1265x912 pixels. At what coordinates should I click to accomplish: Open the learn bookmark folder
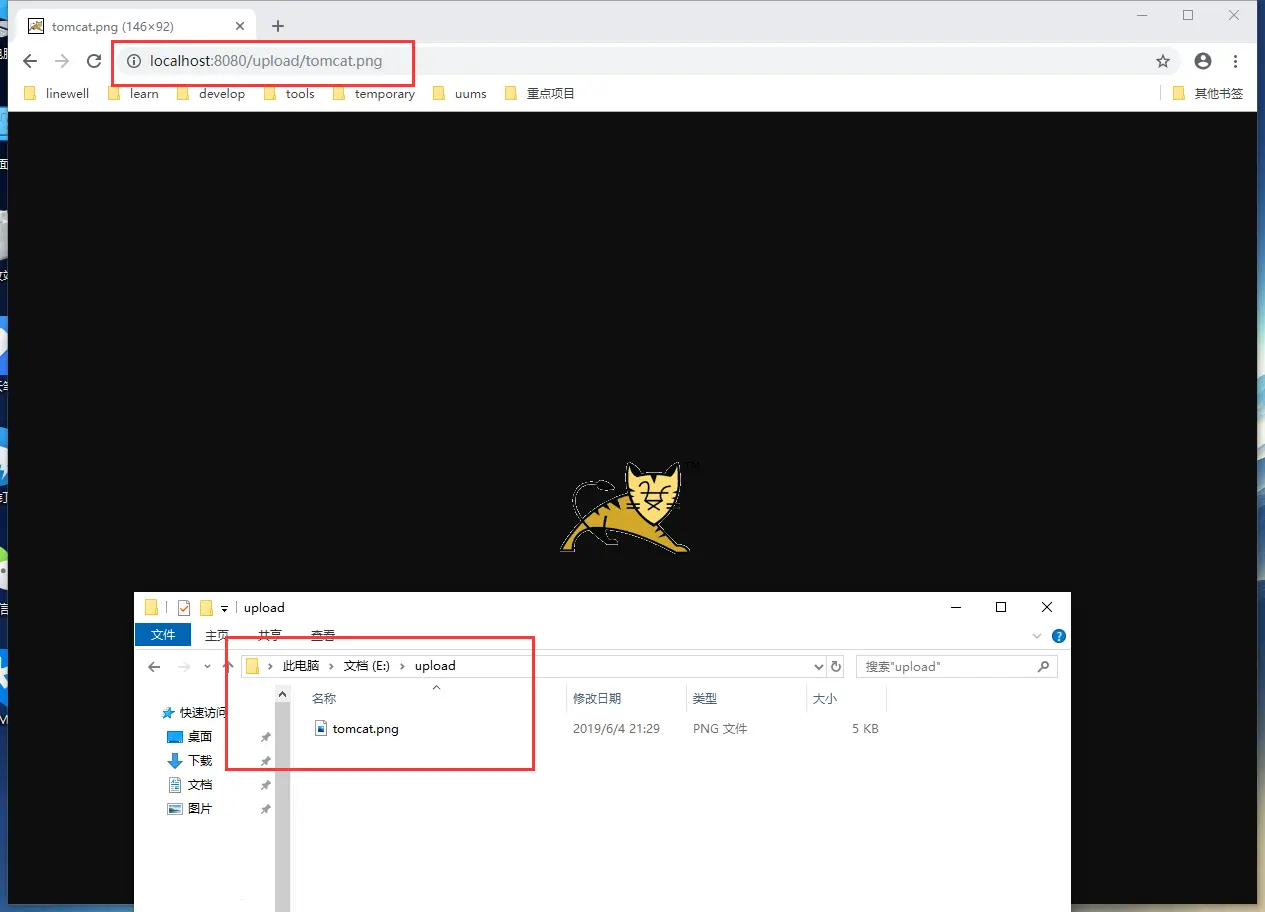tap(133, 93)
